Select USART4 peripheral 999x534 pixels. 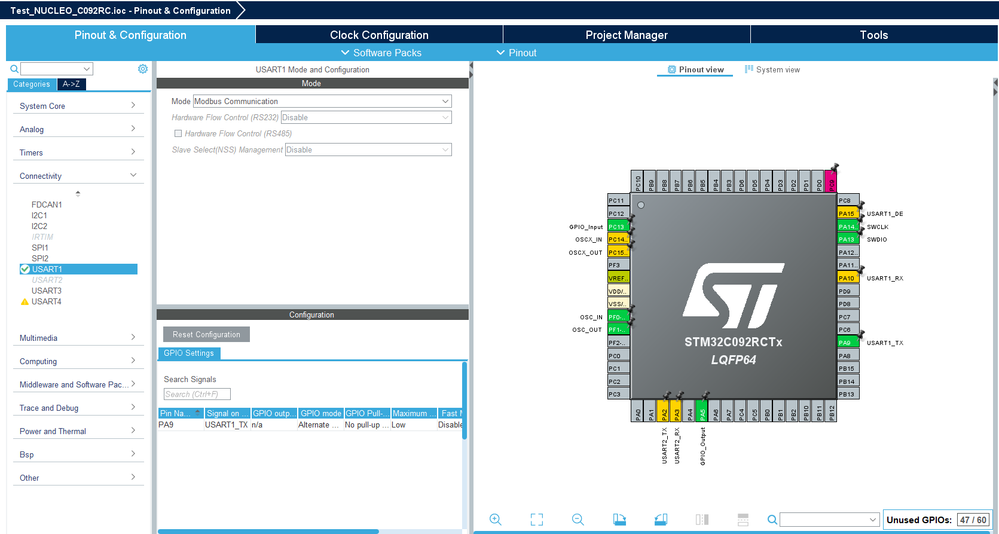tap(47, 301)
